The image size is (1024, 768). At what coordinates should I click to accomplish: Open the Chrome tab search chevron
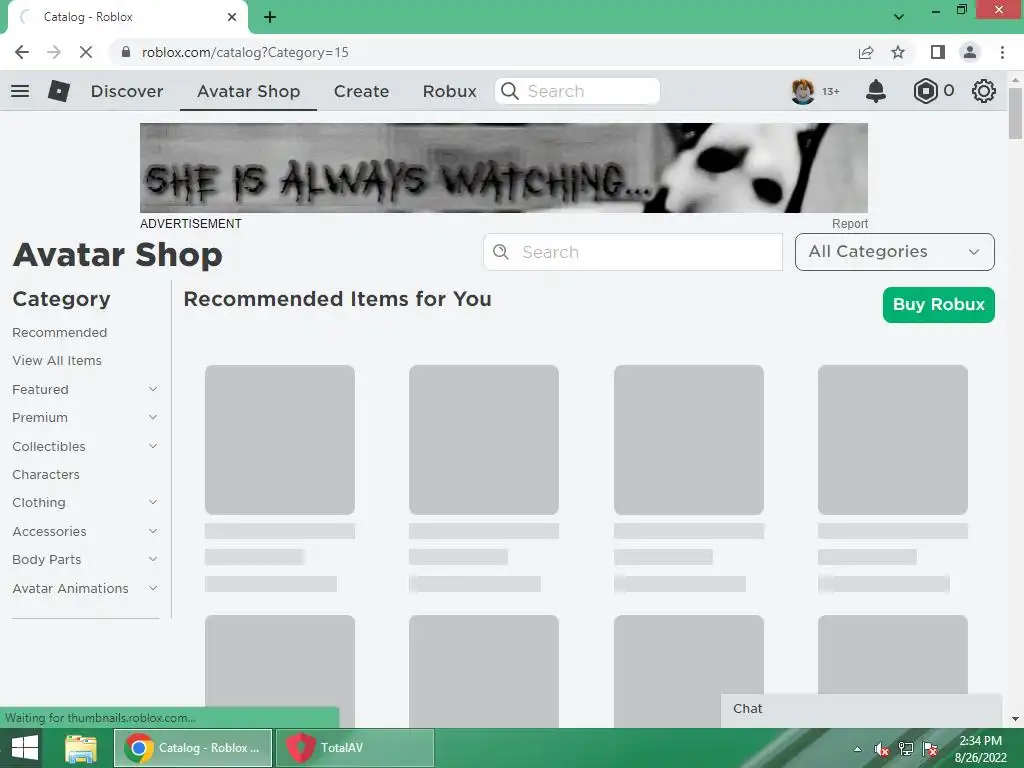899,17
